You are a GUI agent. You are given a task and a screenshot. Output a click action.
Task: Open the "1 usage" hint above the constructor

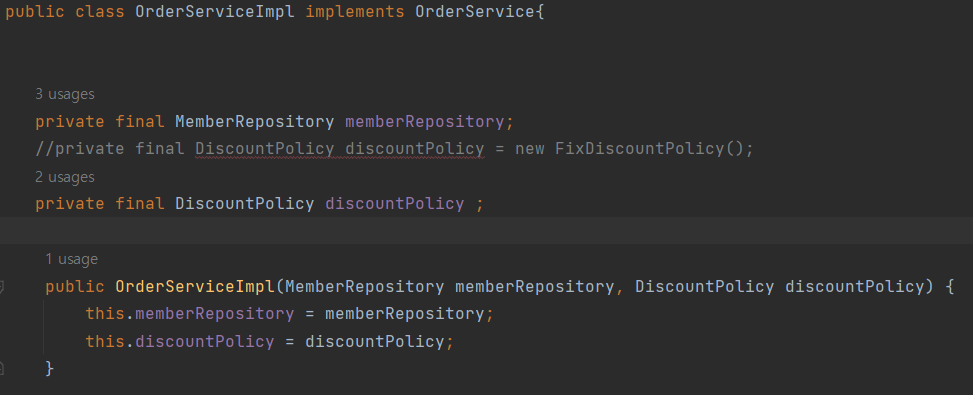pos(71,259)
